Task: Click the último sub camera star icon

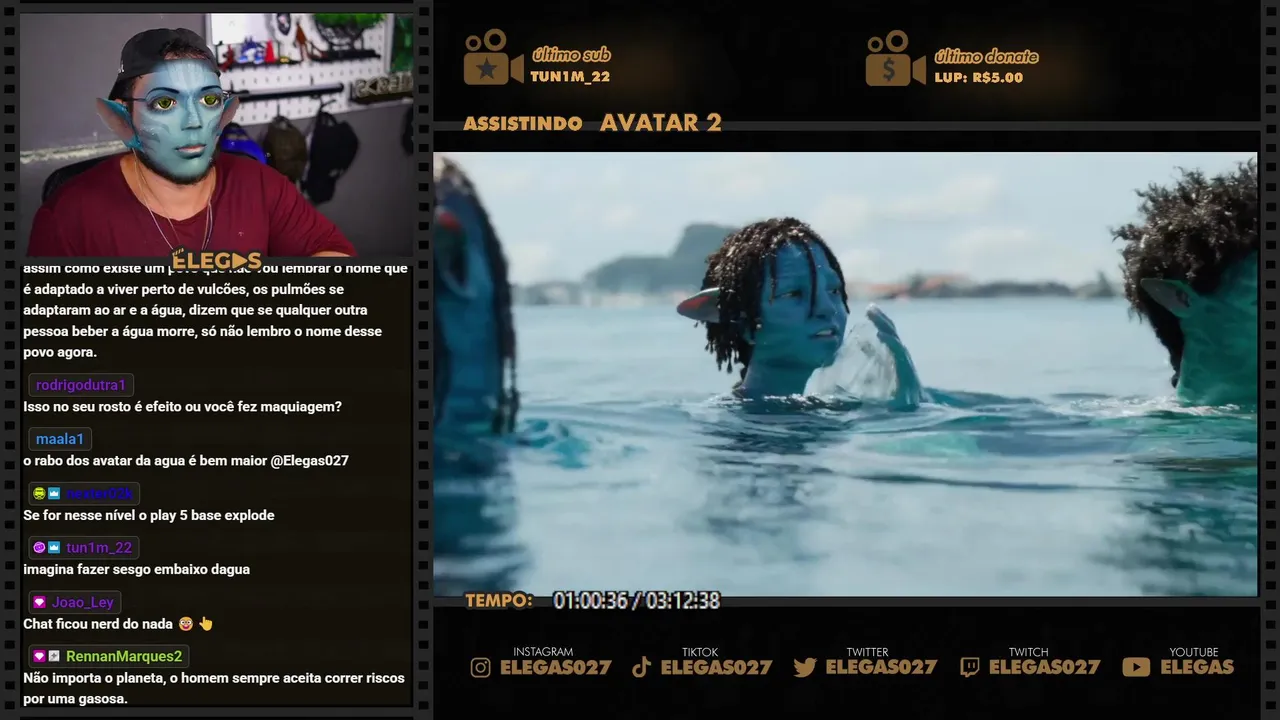Action: 492,57
